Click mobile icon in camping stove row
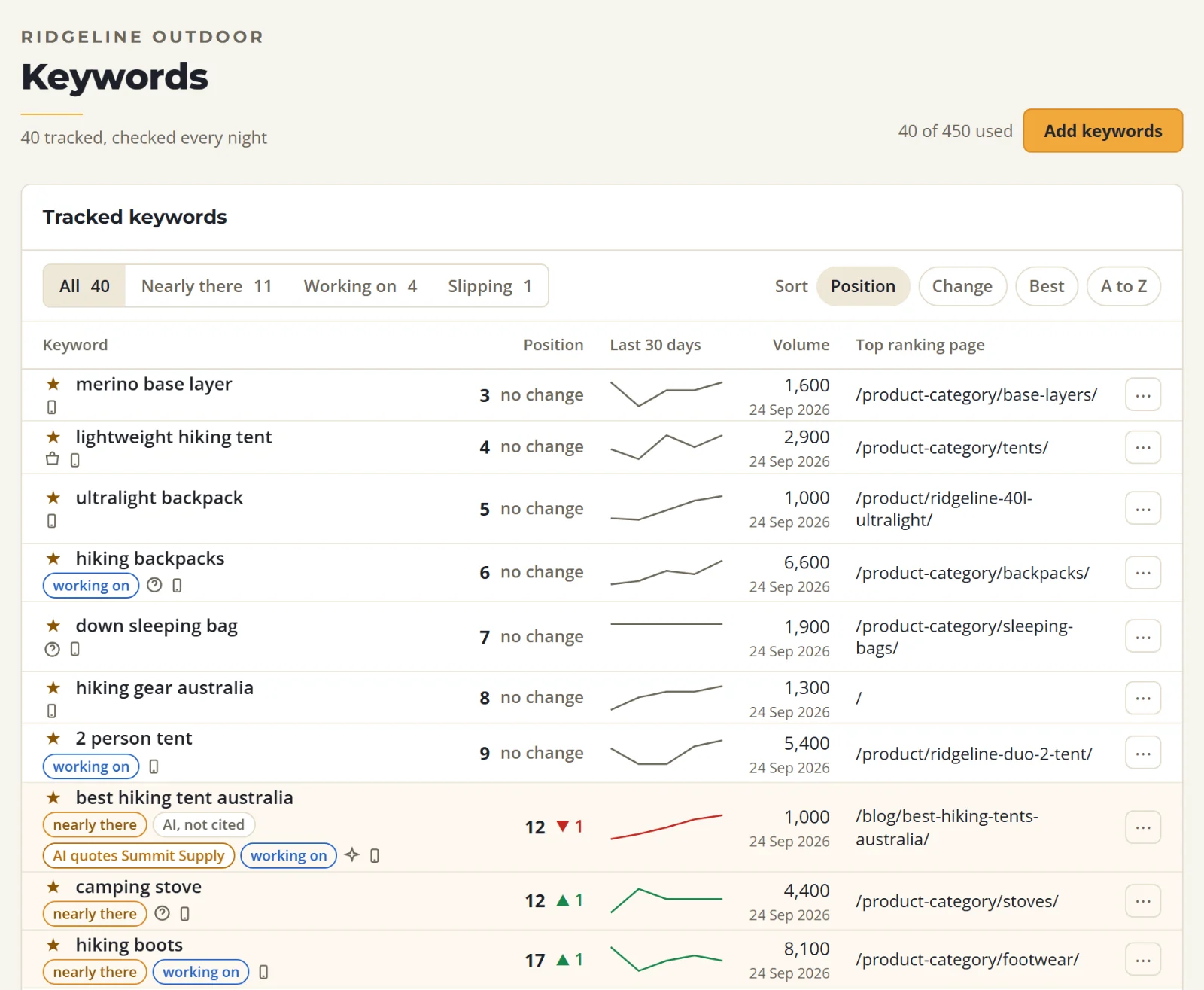The height and width of the screenshot is (990, 1204). point(184,914)
